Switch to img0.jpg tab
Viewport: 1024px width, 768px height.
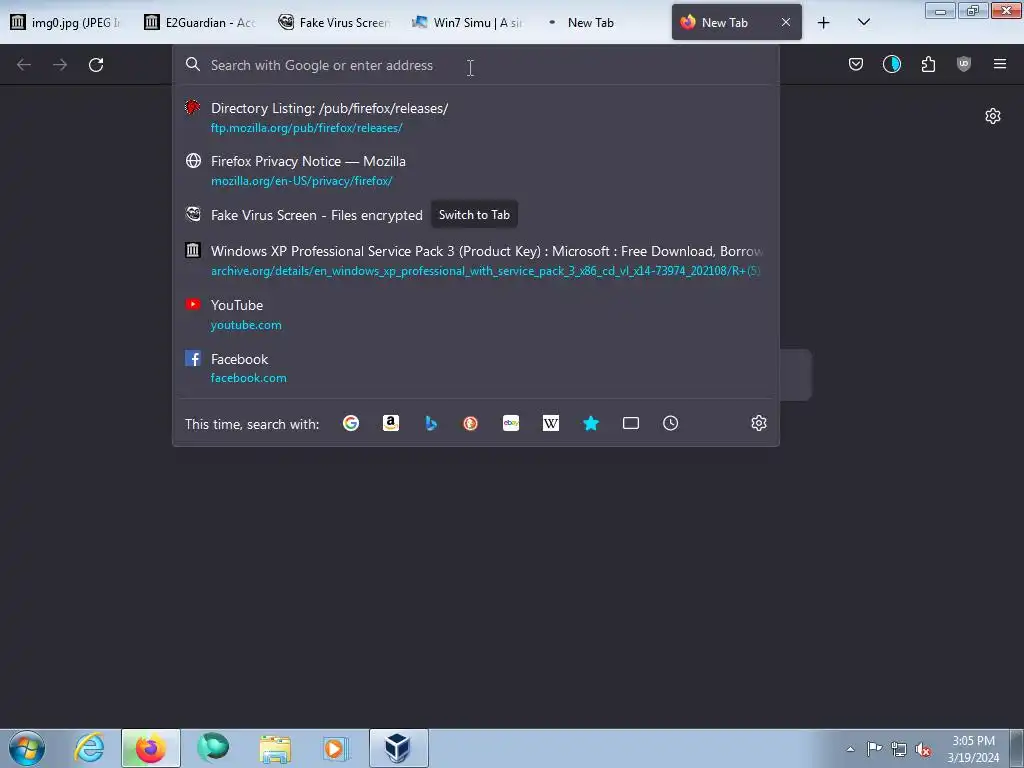click(67, 22)
